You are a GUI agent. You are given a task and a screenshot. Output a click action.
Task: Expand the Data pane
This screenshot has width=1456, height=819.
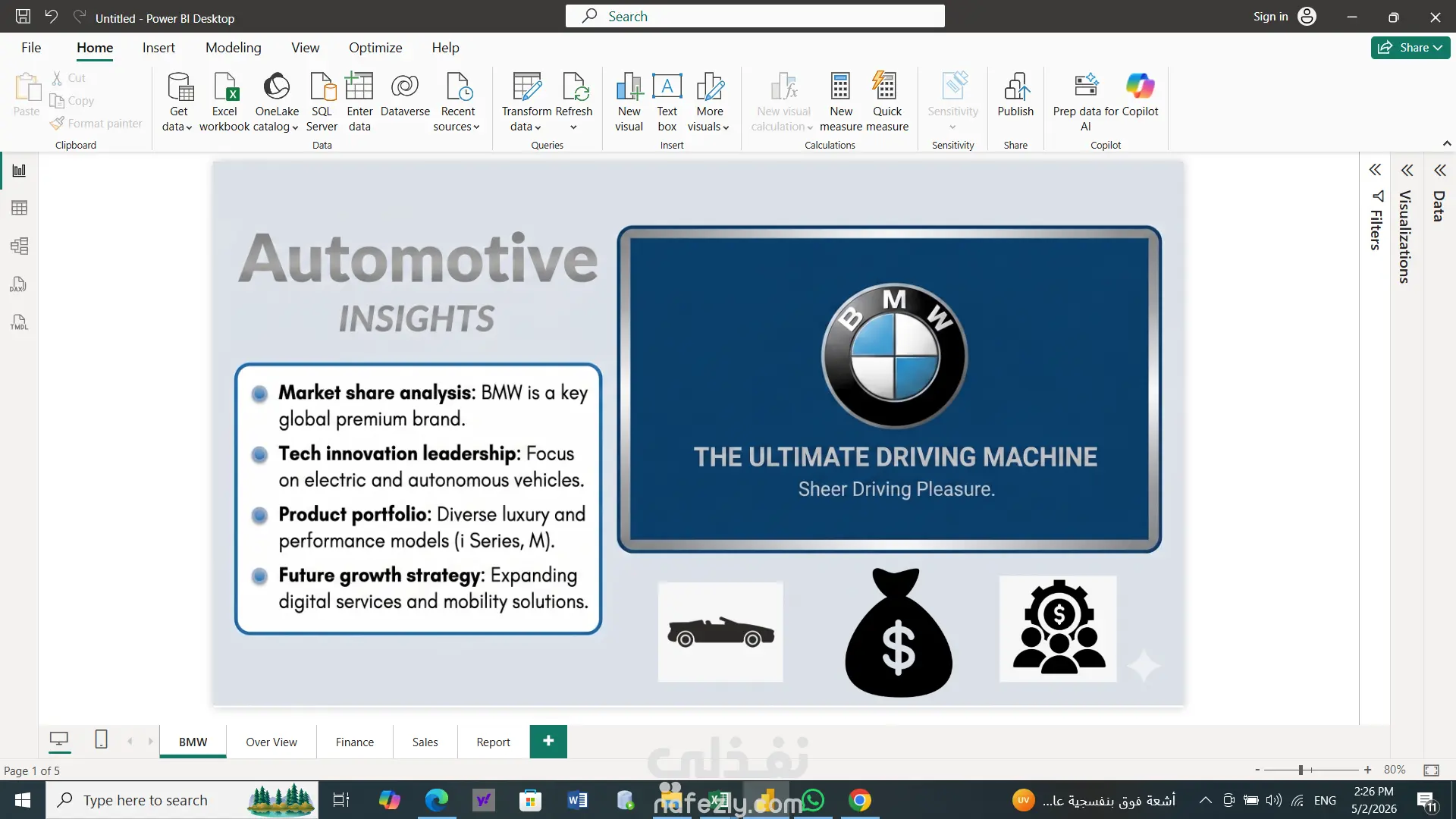coord(1439,170)
